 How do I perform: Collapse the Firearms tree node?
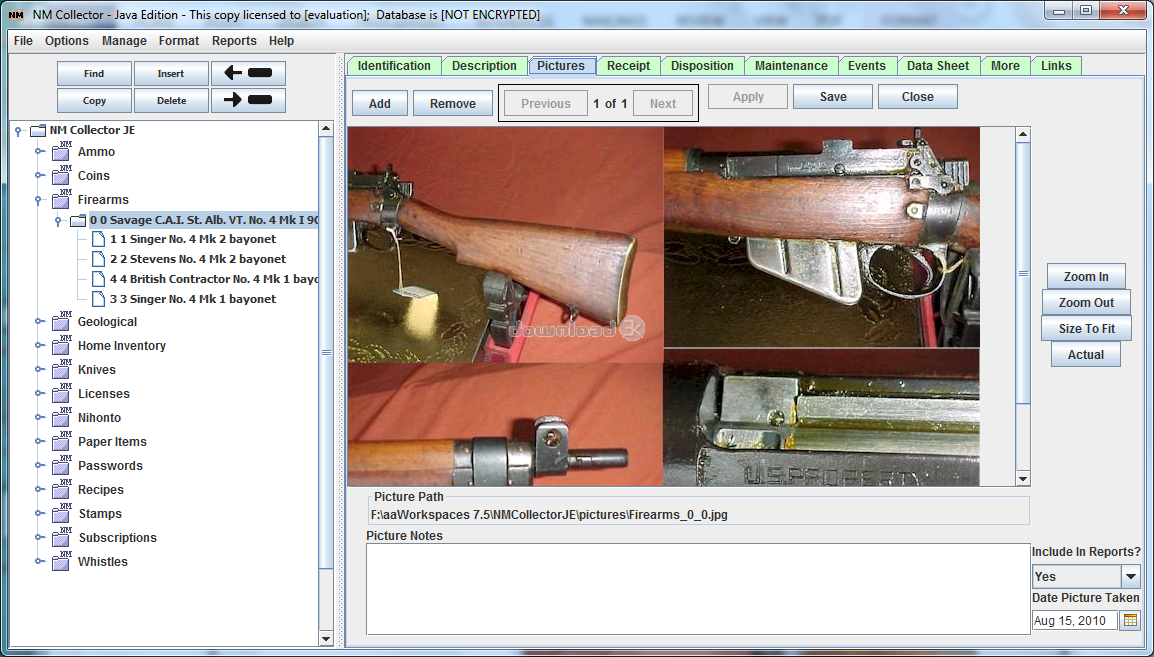(x=40, y=200)
